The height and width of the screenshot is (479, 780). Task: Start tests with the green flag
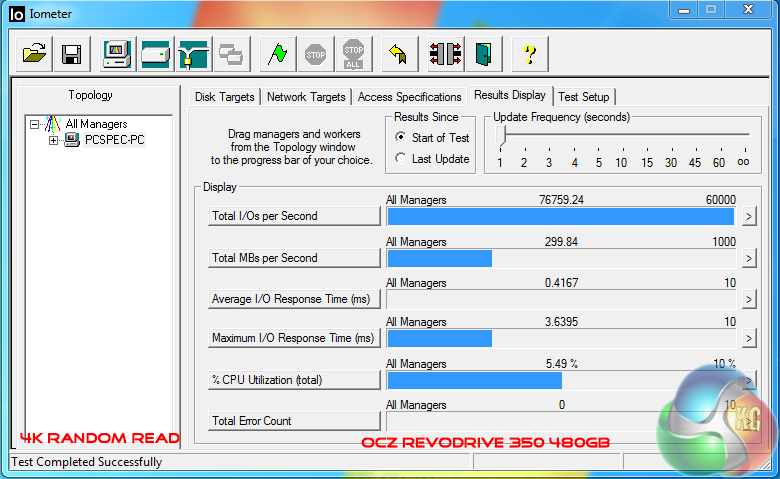tap(278, 53)
